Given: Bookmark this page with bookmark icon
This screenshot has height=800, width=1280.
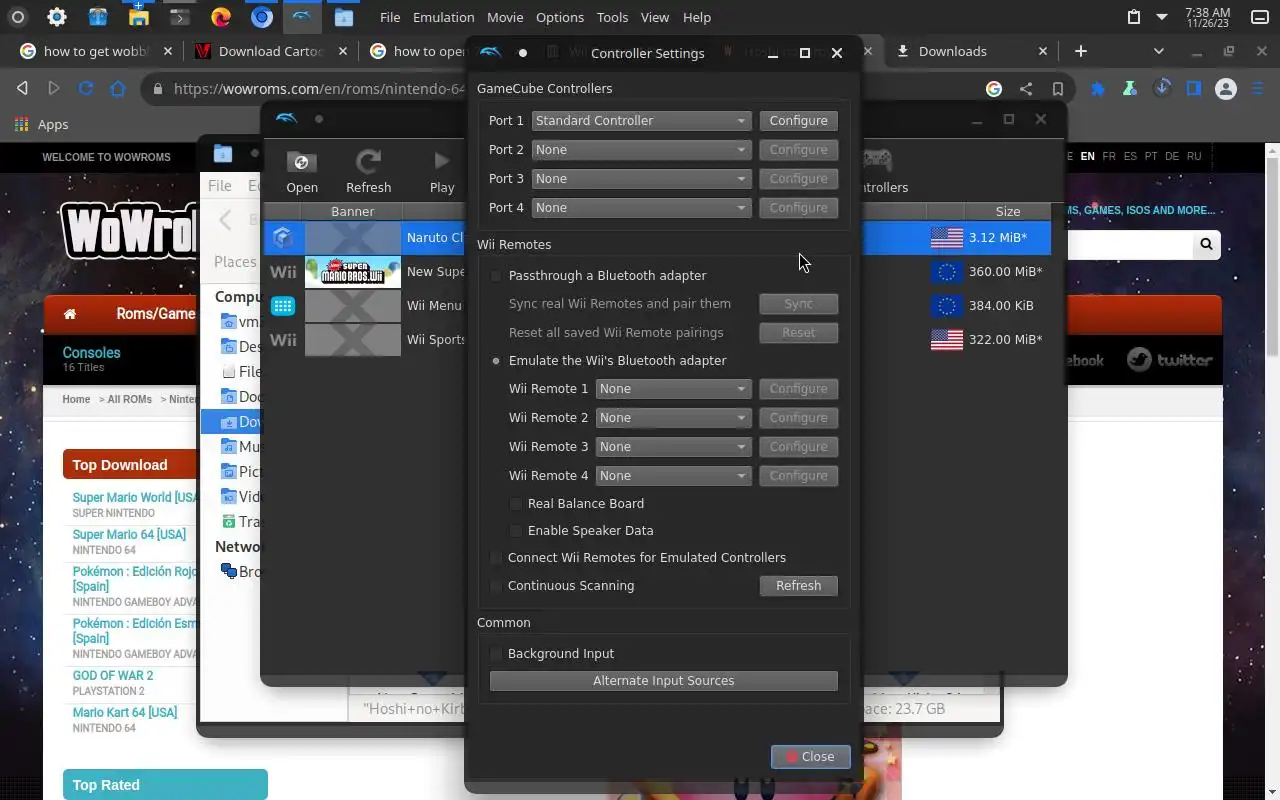Looking at the screenshot, I should (1058, 88).
